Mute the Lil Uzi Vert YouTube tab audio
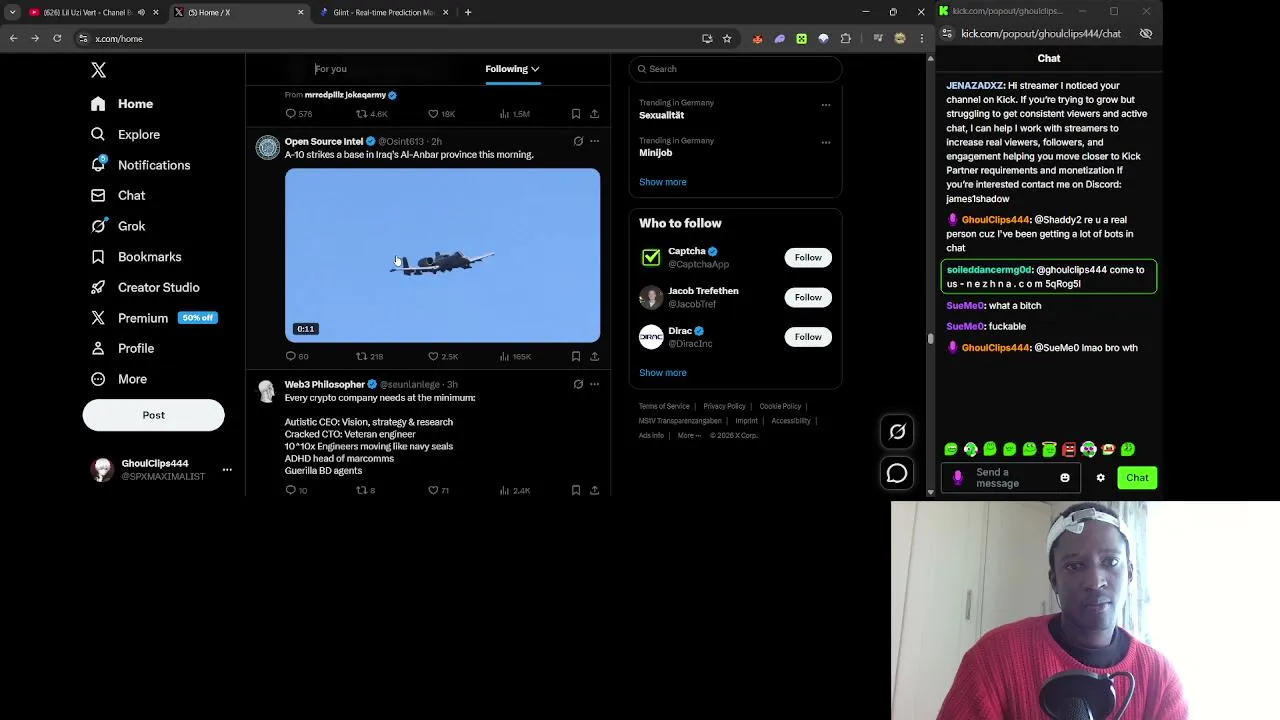This screenshot has width=1280, height=720. point(141,12)
